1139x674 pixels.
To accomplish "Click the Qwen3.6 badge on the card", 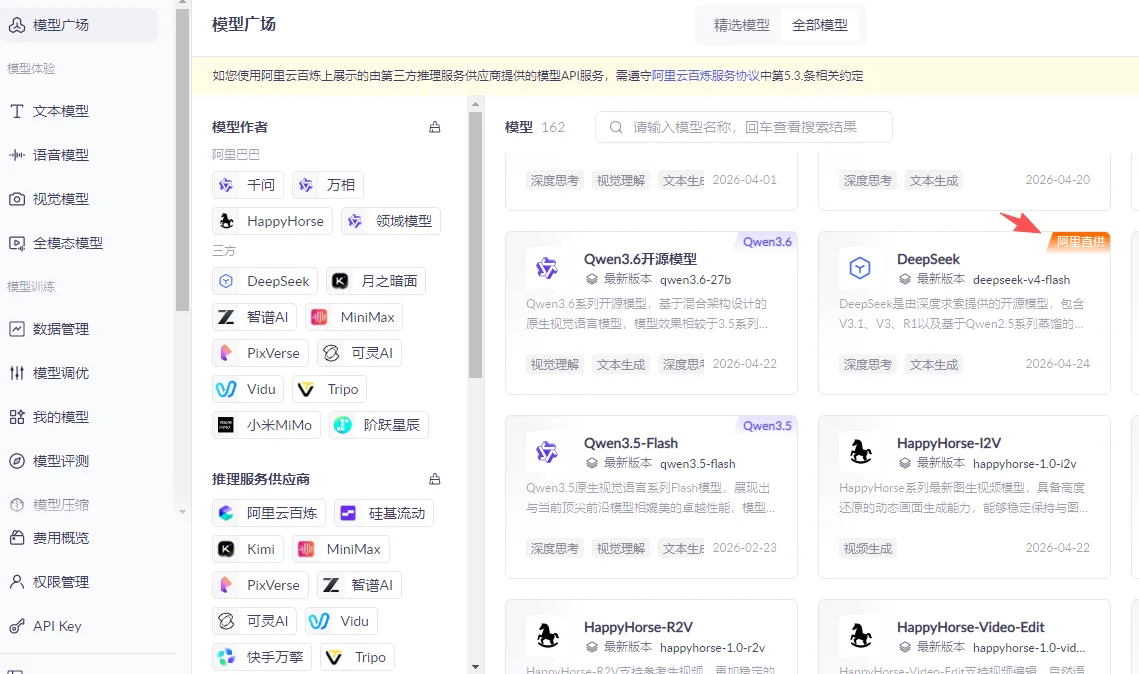I will pyautogui.click(x=767, y=242).
